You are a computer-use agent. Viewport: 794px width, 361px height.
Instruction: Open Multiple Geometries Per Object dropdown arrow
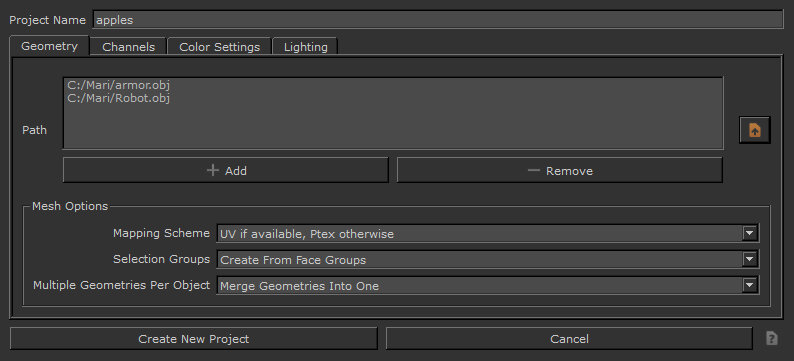749,286
